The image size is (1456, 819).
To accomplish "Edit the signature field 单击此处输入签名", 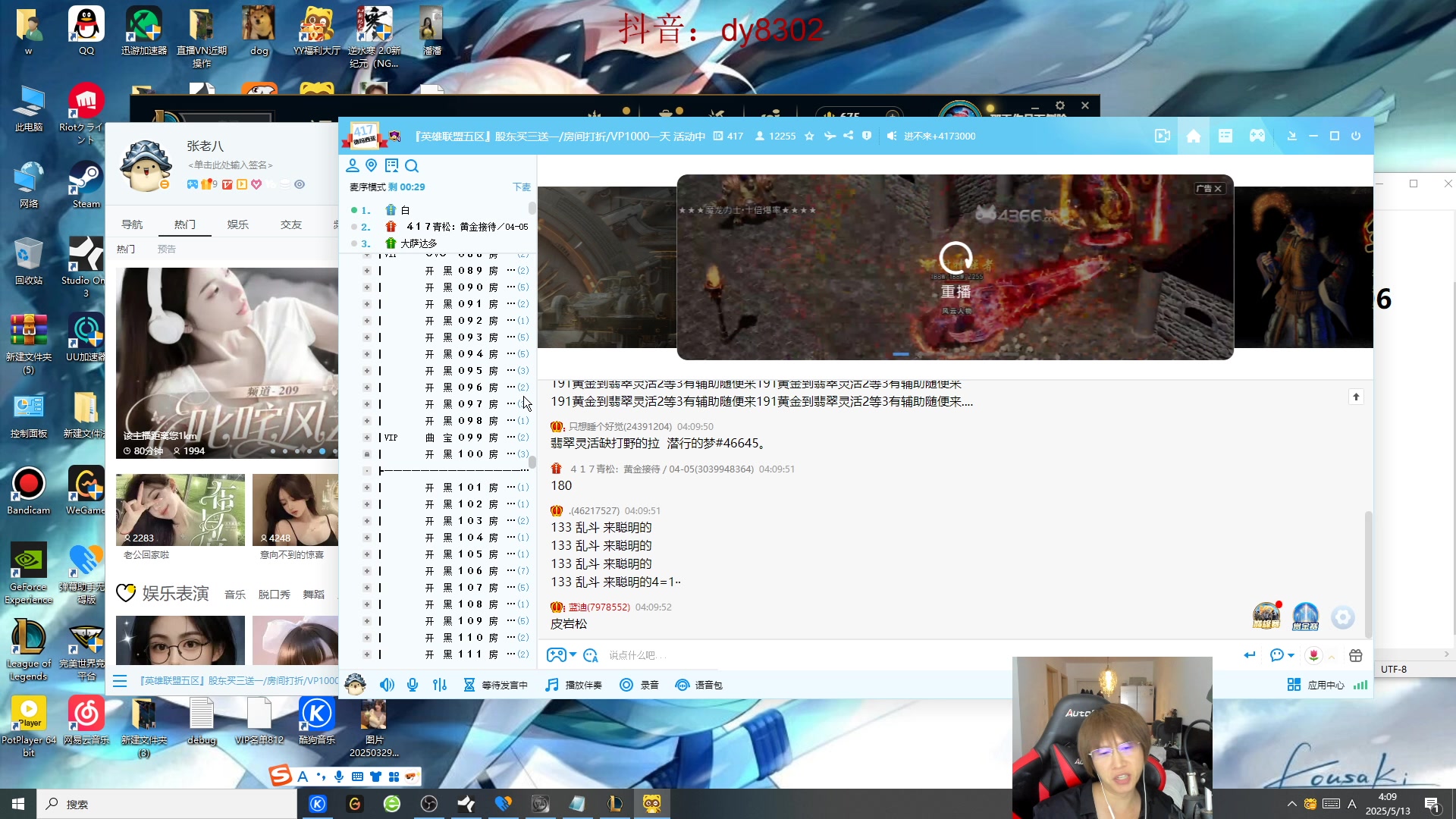I will (231, 165).
